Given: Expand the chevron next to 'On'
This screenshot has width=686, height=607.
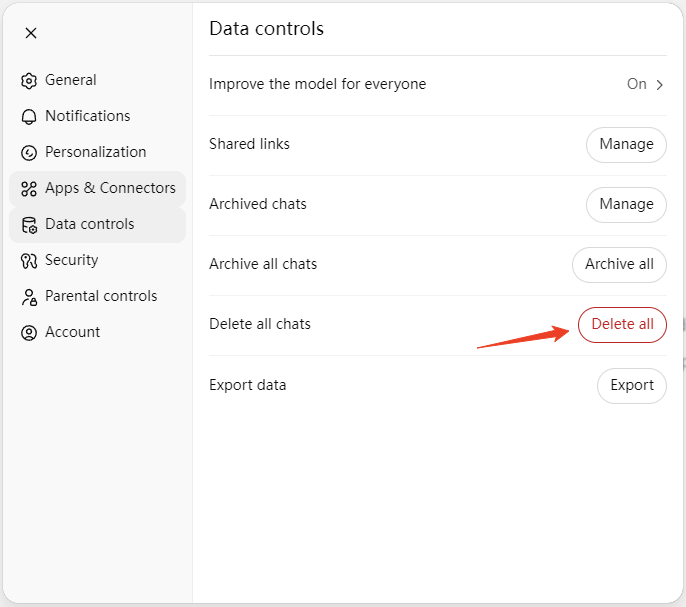Looking at the screenshot, I should click(659, 85).
